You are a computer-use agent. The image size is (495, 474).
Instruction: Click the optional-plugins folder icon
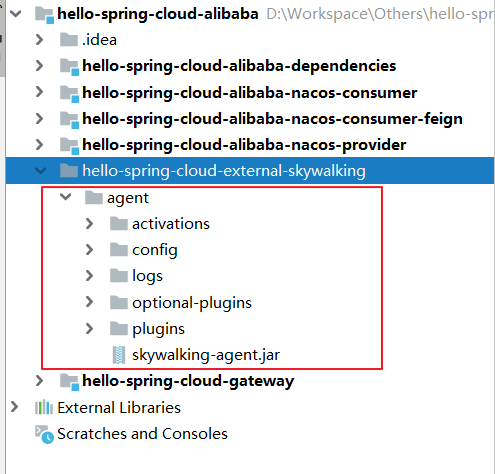[x=119, y=302]
